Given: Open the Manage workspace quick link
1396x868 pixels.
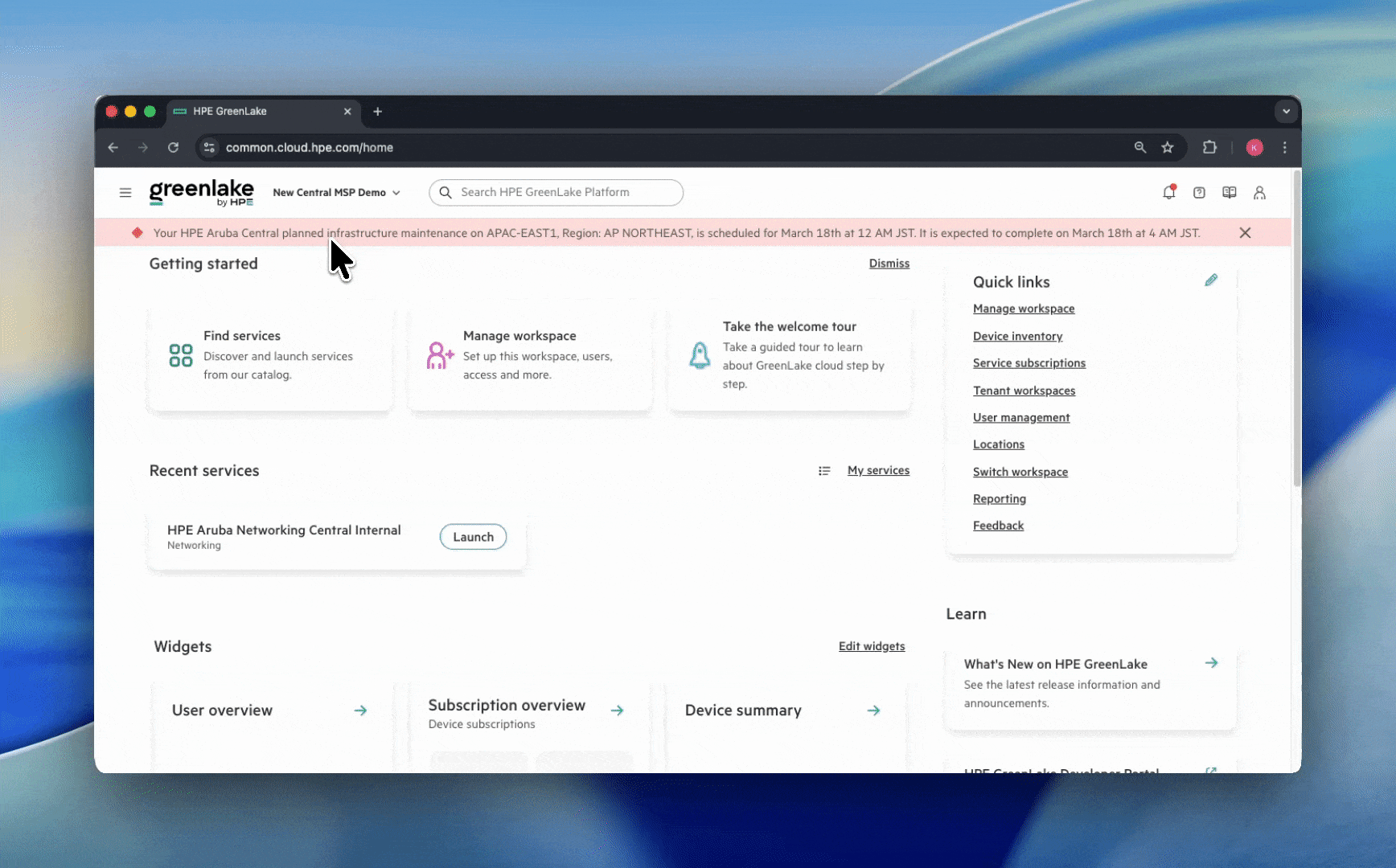Looking at the screenshot, I should 1024,308.
